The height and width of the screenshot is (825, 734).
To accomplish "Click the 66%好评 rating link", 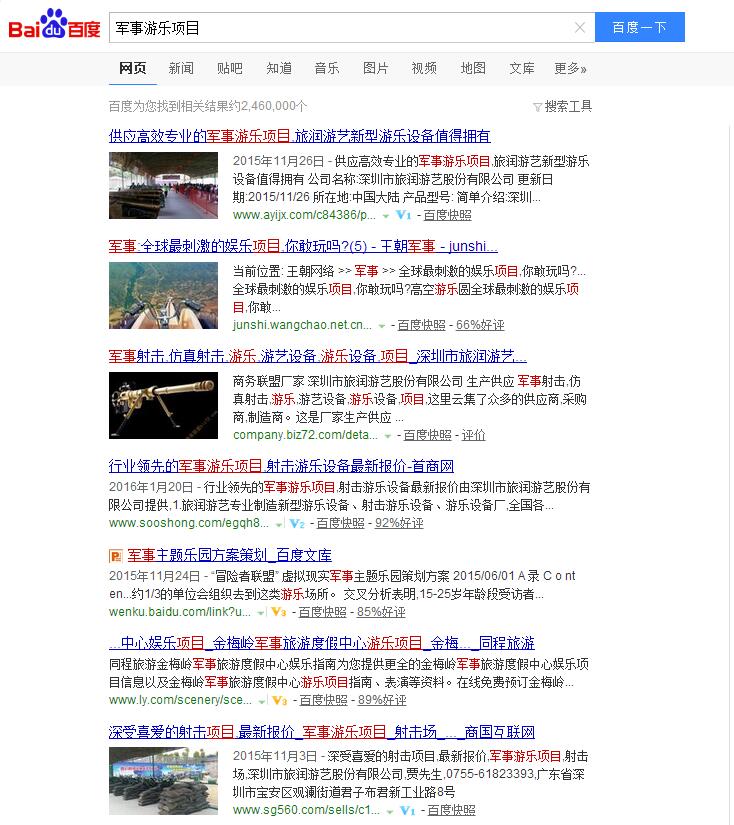I will pyautogui.click(x=480, y=325).
